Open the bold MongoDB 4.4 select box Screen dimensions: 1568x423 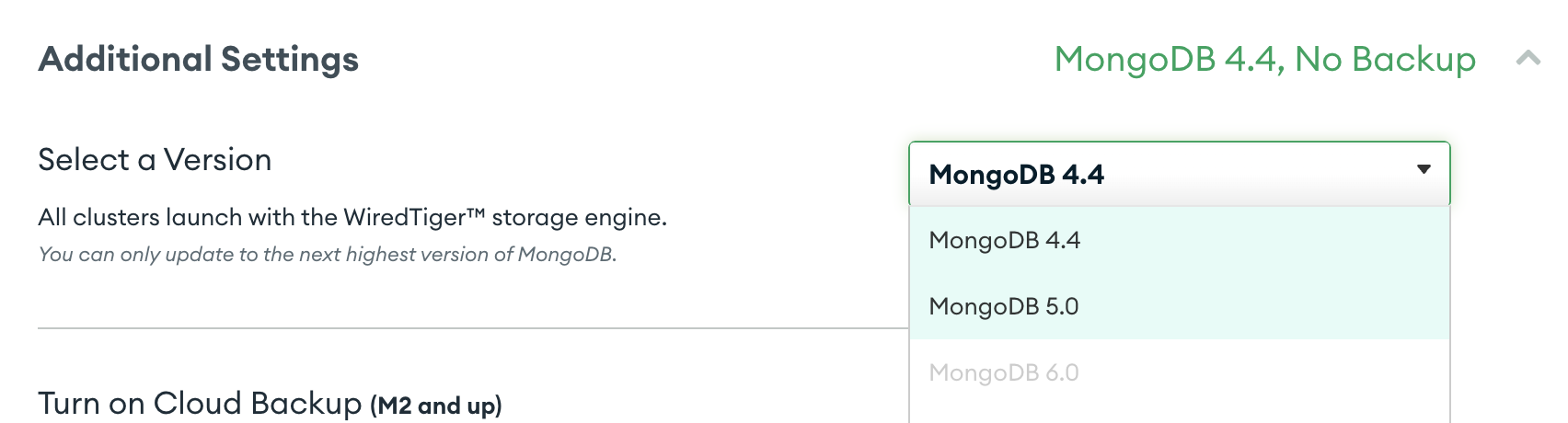click(1179, 174)
